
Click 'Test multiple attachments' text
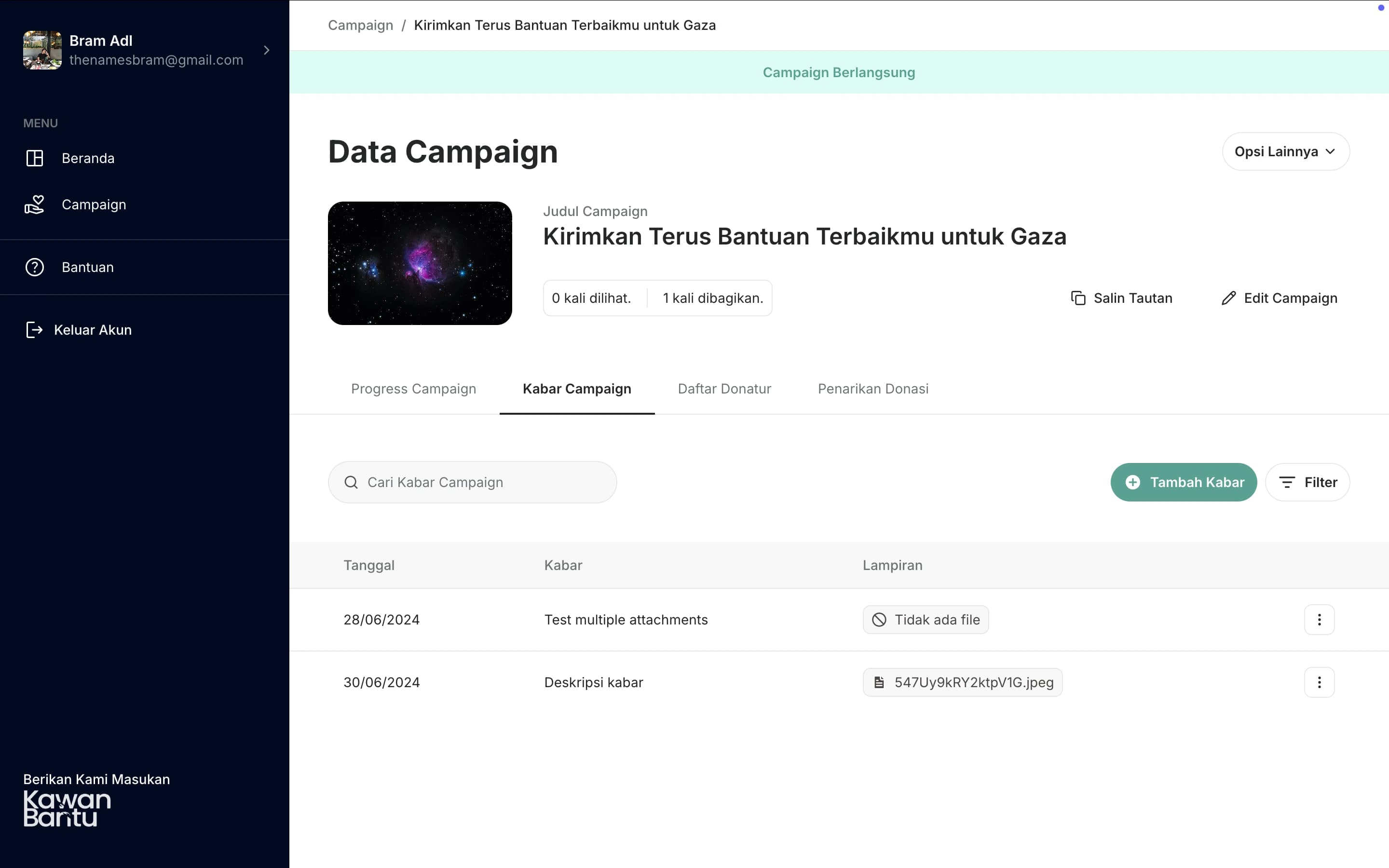coord(626,620)
